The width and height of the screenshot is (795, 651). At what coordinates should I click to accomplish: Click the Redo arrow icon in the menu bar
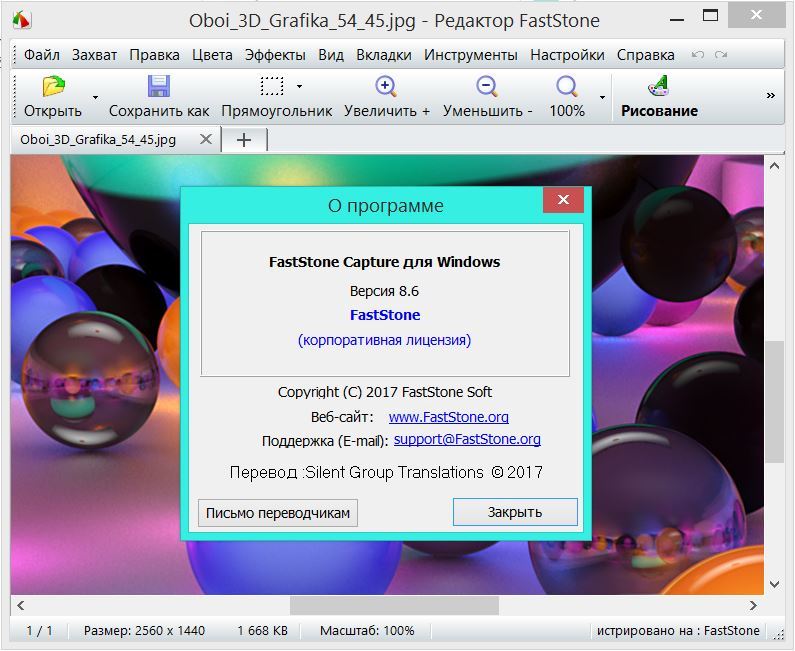pos(721,54)
